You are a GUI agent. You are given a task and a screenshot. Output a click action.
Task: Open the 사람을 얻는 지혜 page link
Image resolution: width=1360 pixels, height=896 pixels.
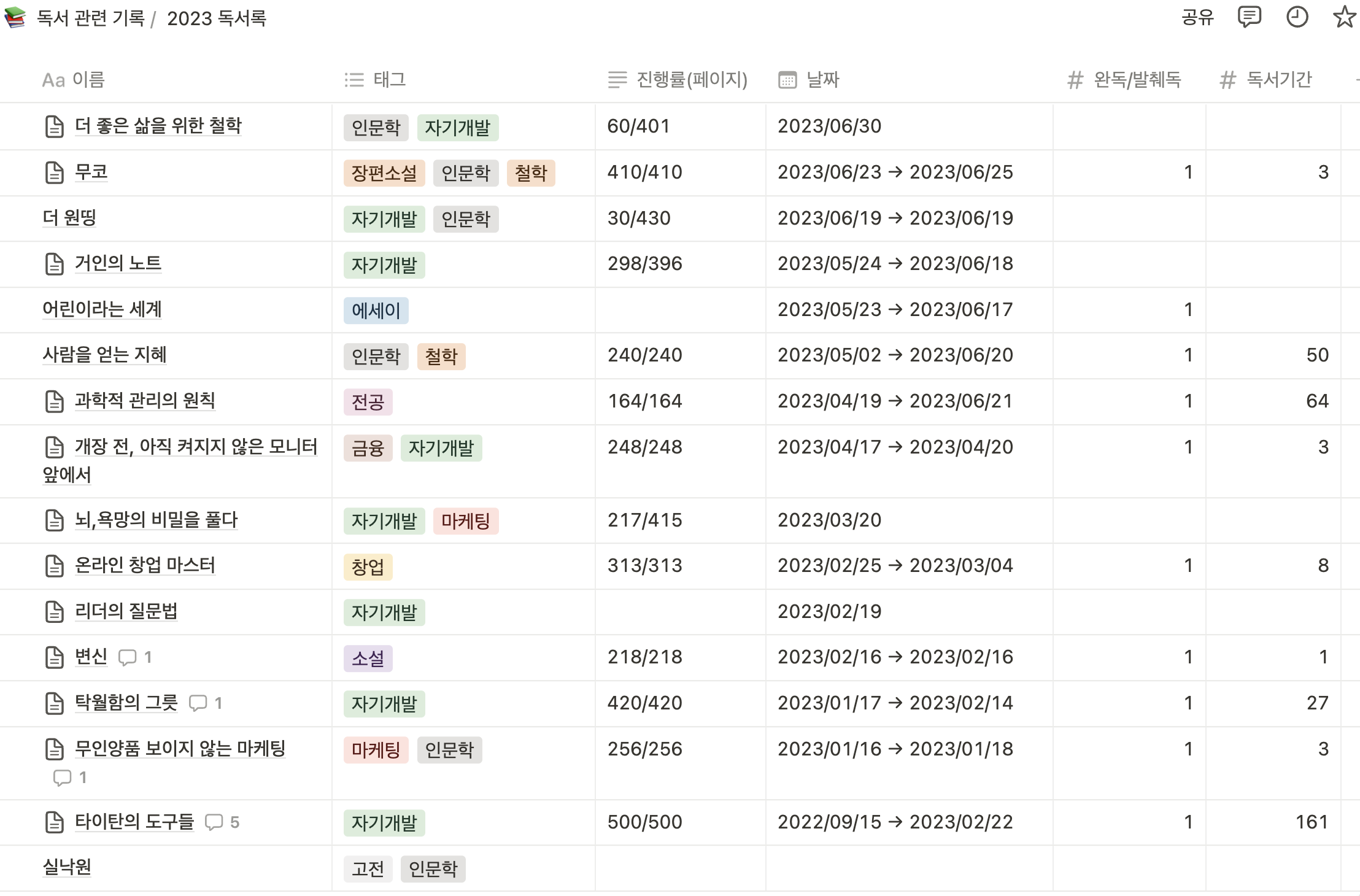(104, 355)
